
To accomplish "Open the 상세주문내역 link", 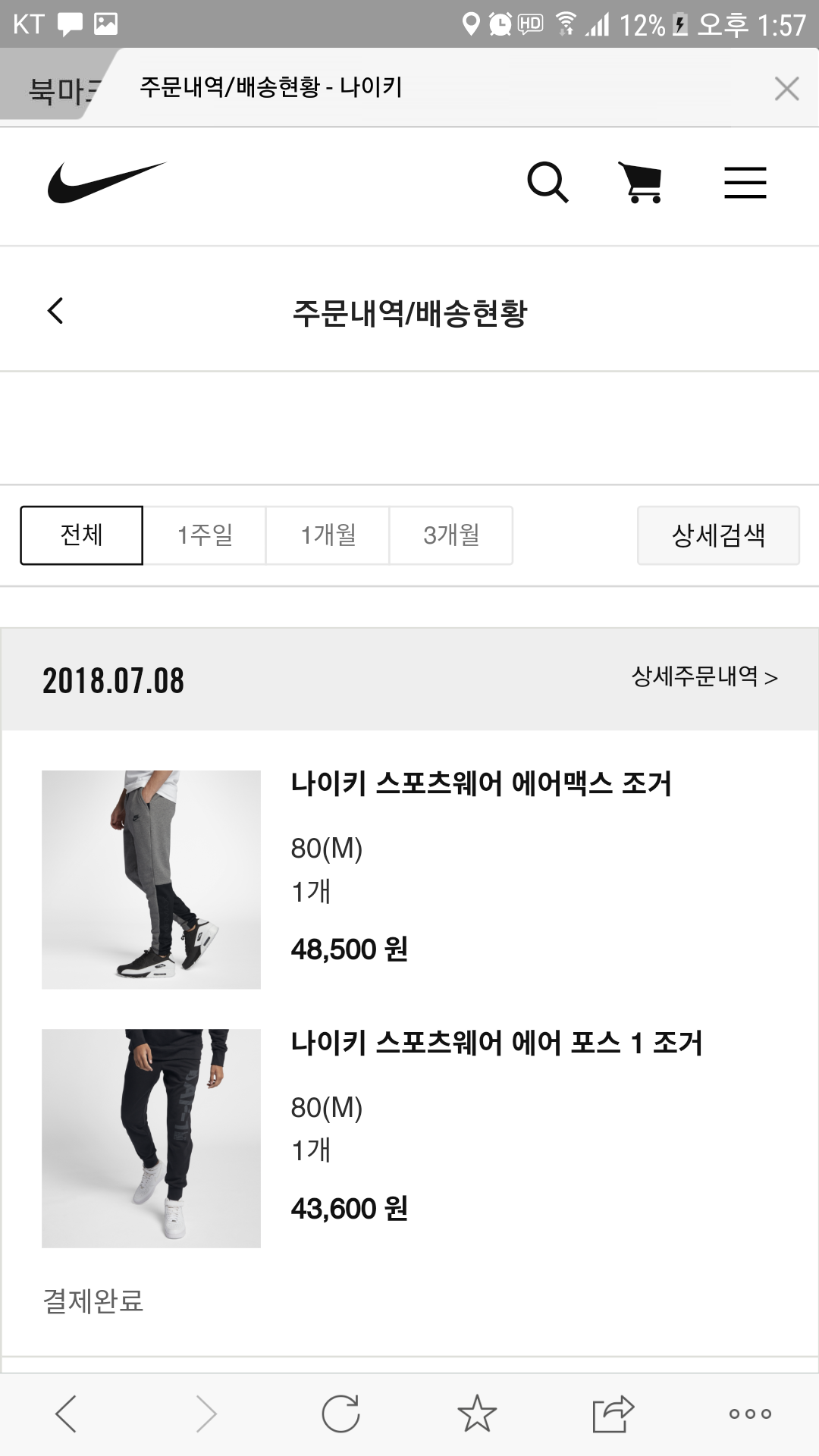I will pyautogui.click(x=704, y=676).
